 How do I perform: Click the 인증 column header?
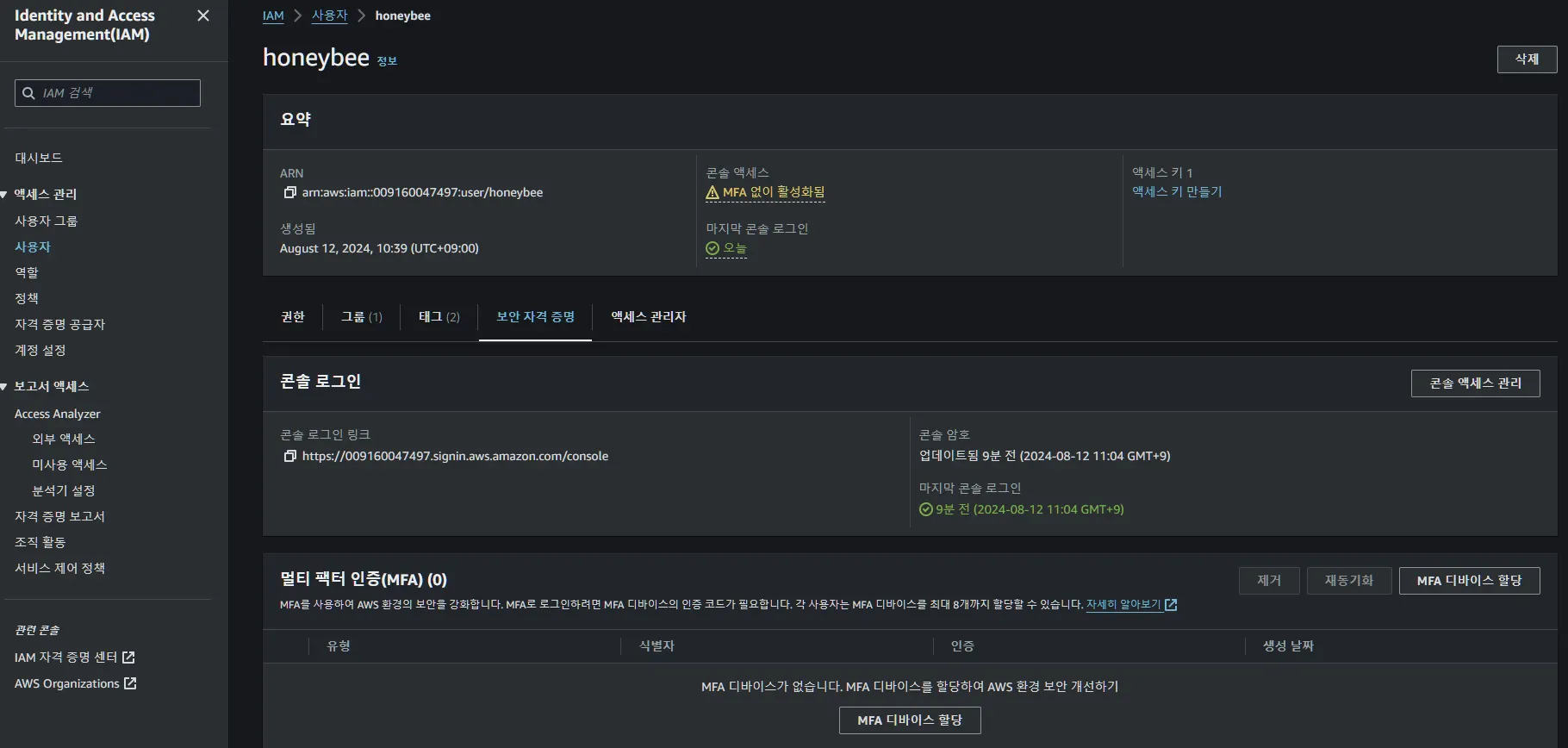click(962, 646)
